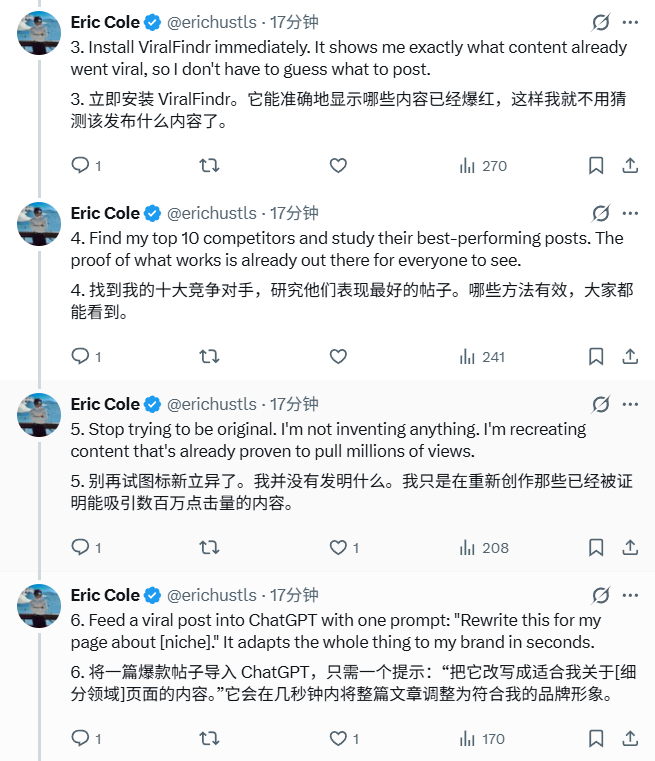Open more options menu on tweet 4
Image resolution: width=655 pixels, height=761 pixels.
630,213
